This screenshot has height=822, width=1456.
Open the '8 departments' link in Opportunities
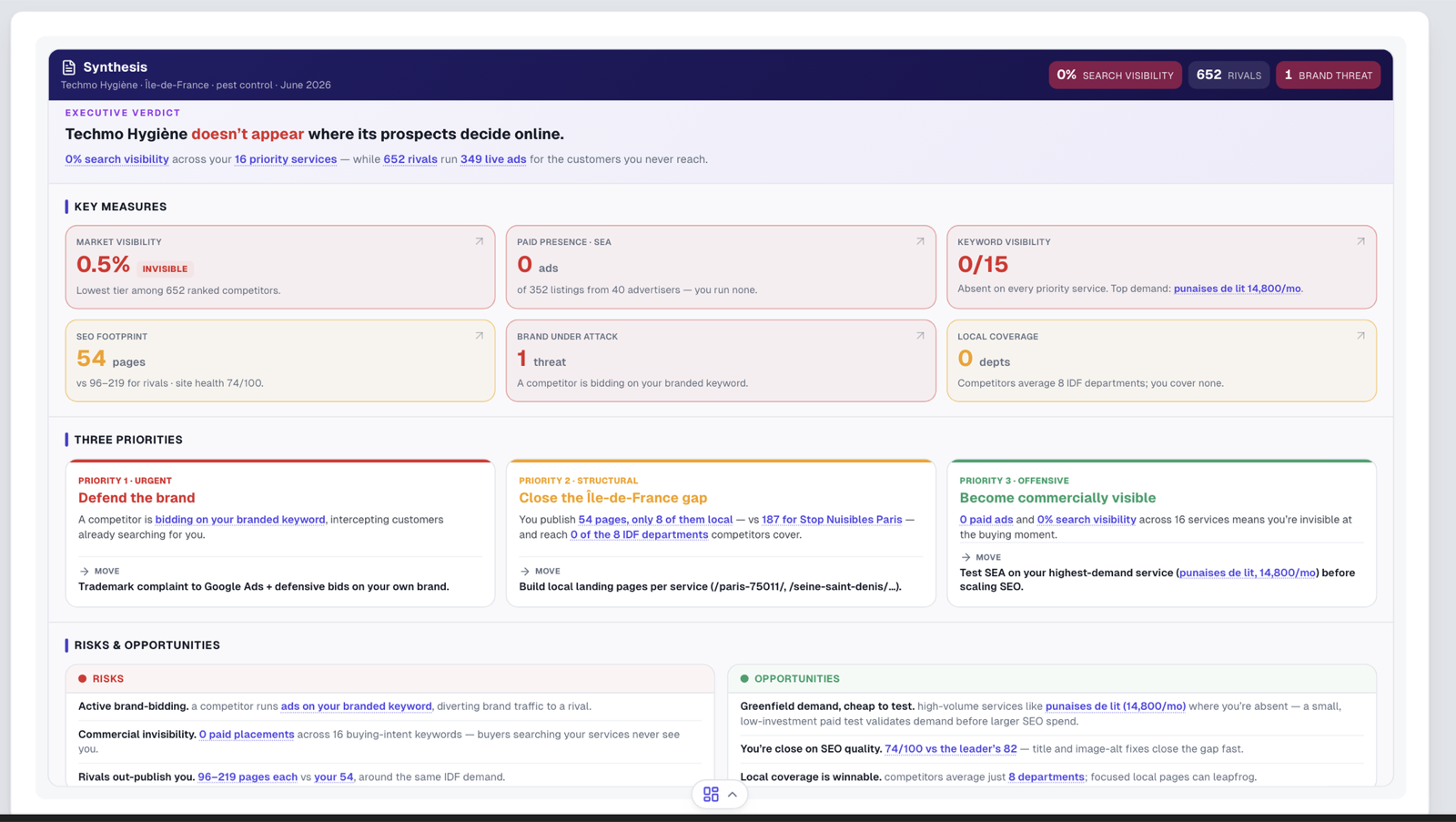(1046, 777)
